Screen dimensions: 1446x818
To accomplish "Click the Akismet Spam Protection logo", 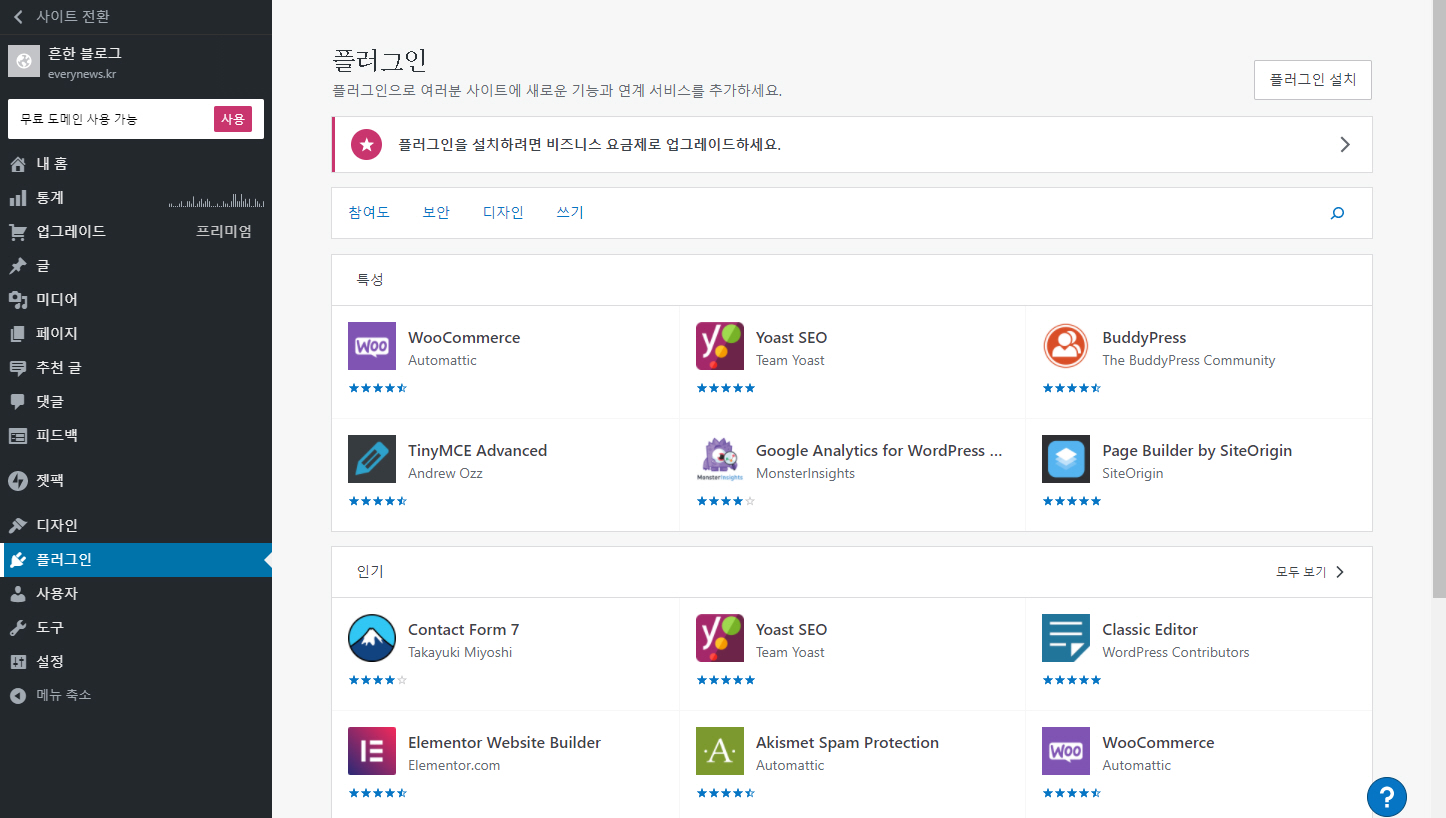I will (x=720, y=751).
